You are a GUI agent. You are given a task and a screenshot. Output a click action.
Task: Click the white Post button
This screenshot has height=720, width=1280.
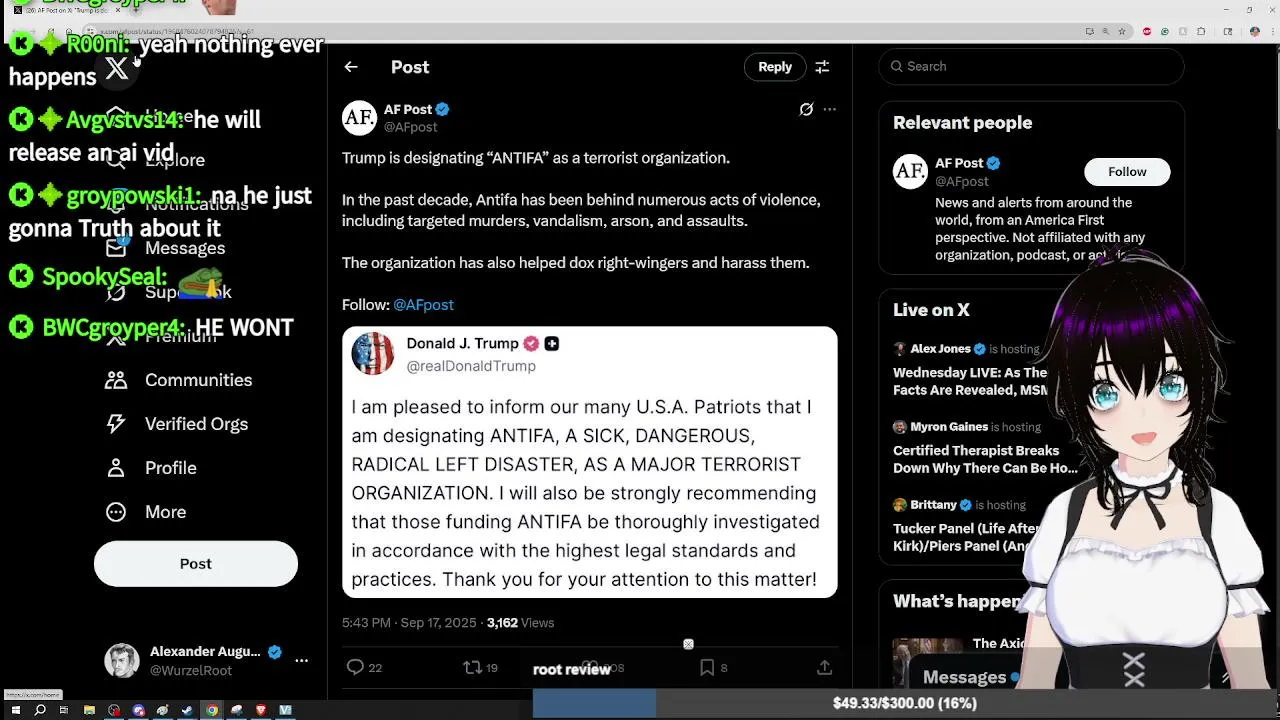click(x=196, y=564)
